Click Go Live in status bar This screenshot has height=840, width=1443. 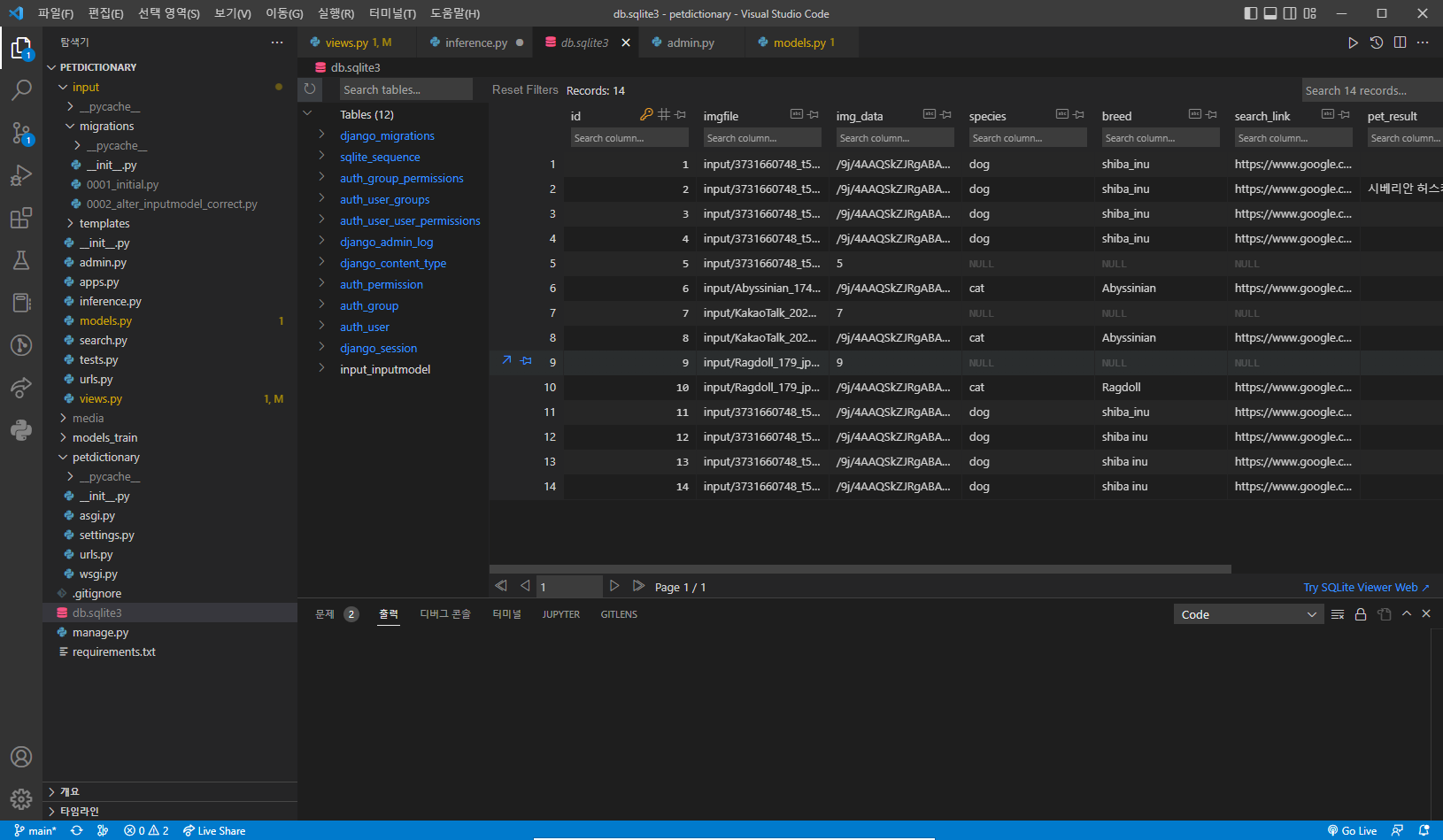pos(1352,830)
